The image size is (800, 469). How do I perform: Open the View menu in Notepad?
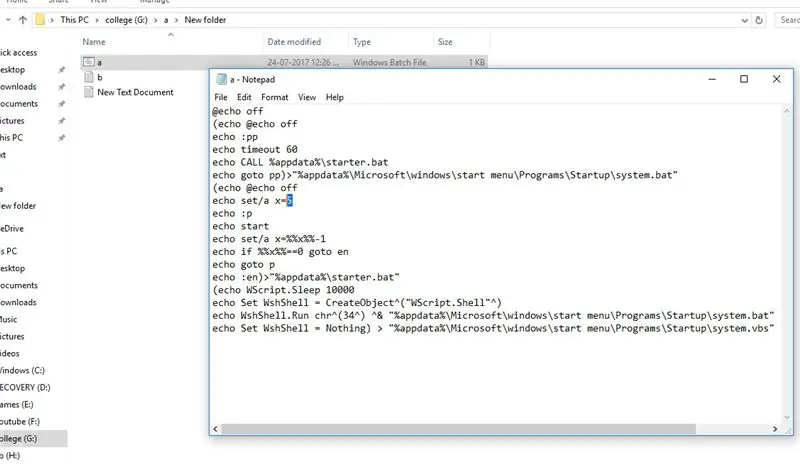(x=307, y=97)
